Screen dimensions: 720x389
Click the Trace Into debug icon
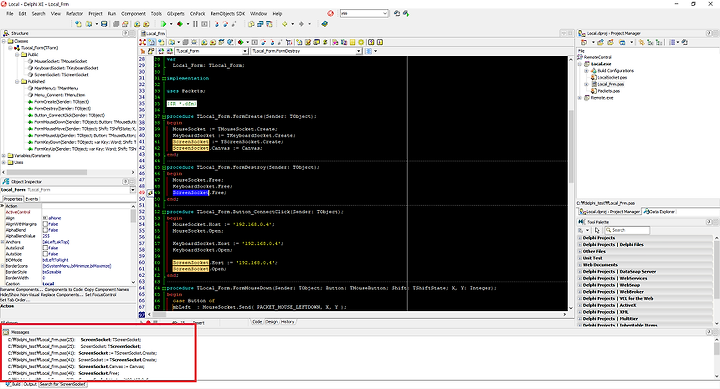pyautogui.click(x=217, y=24)
